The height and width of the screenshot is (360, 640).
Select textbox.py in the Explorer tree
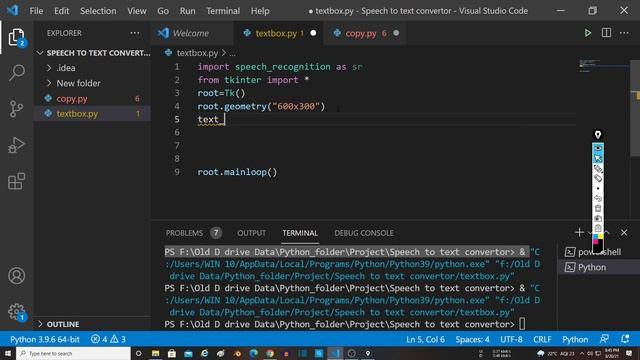pyautogui.click(x=93, y=114)
